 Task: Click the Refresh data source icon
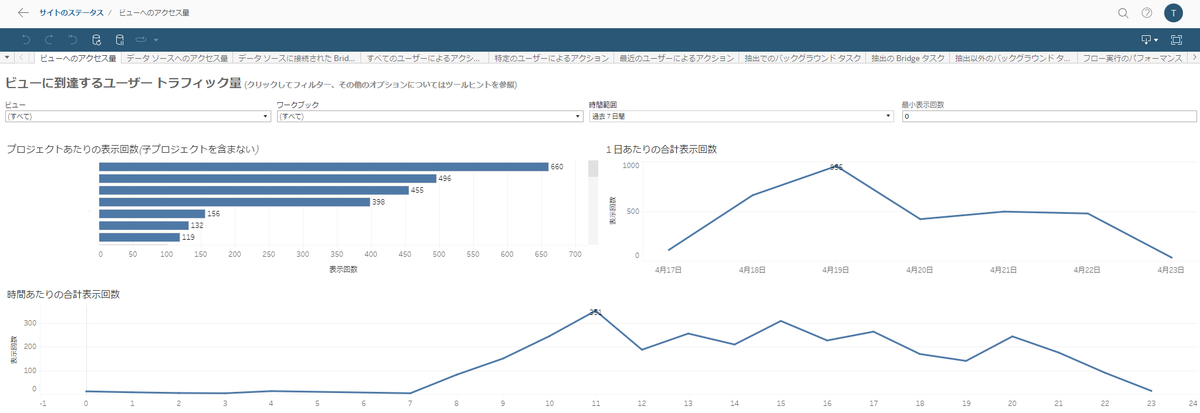point(96,40)
